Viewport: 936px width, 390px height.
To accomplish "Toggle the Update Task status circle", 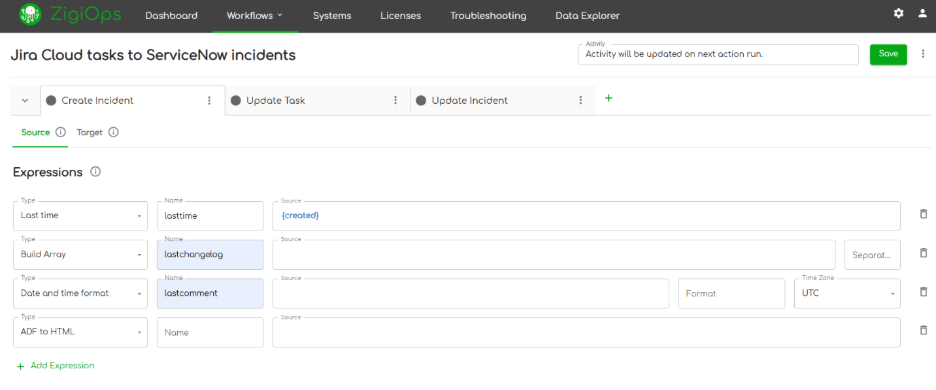I will pyautogui.click(x=236, y=100).
